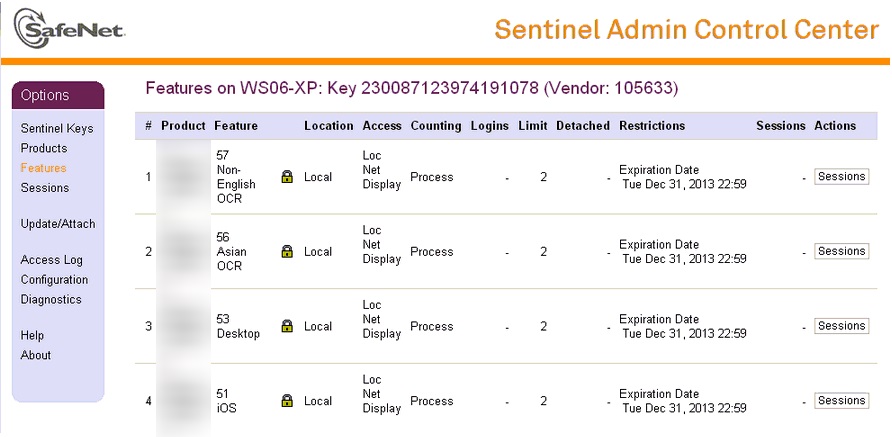Open Configuration settings
This screenshot has width=892, height=437.
pyautogui.click(x=55, y=280)
